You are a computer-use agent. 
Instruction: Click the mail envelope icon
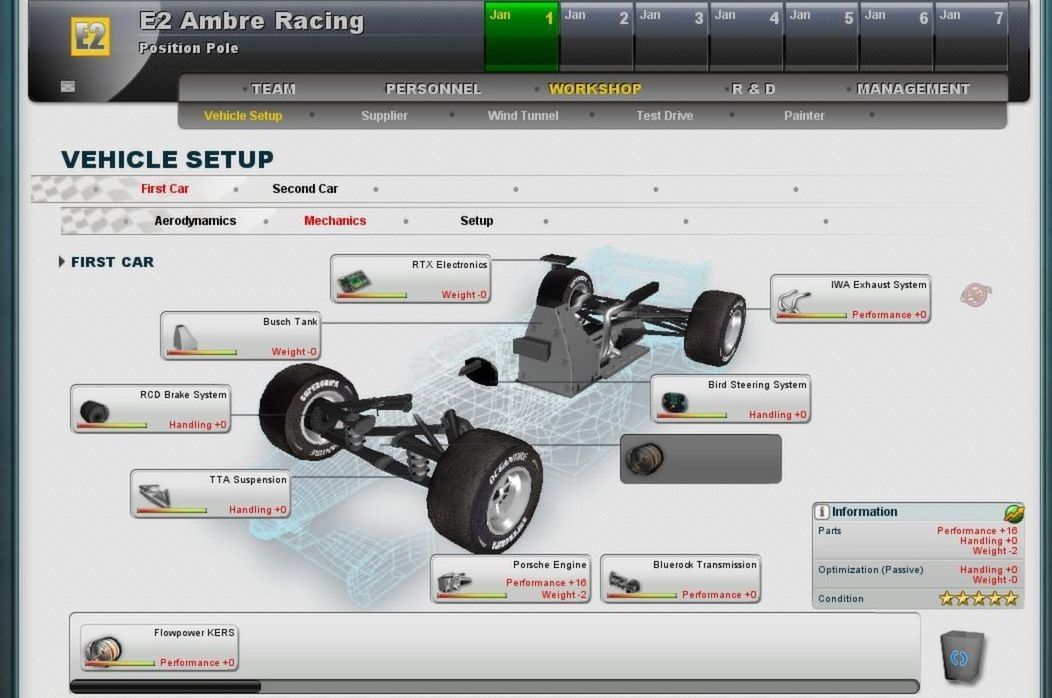point(67,87)
